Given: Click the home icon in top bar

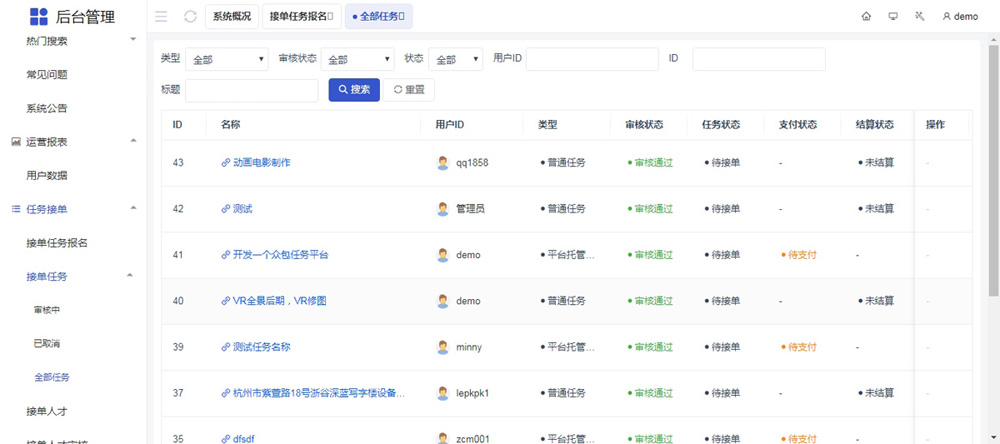Looking at the screenshot, I should click(866, 16).
